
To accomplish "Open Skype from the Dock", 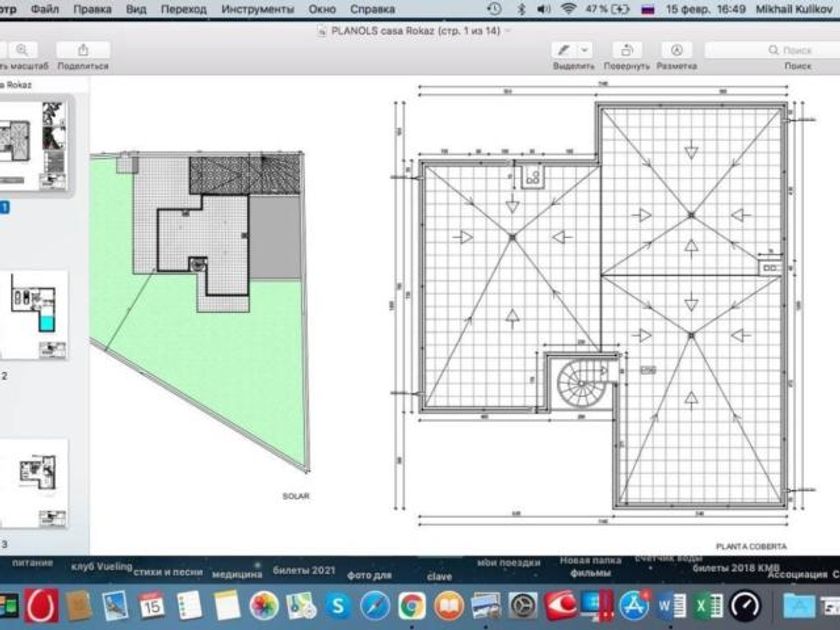I will [x=338, y=606].
